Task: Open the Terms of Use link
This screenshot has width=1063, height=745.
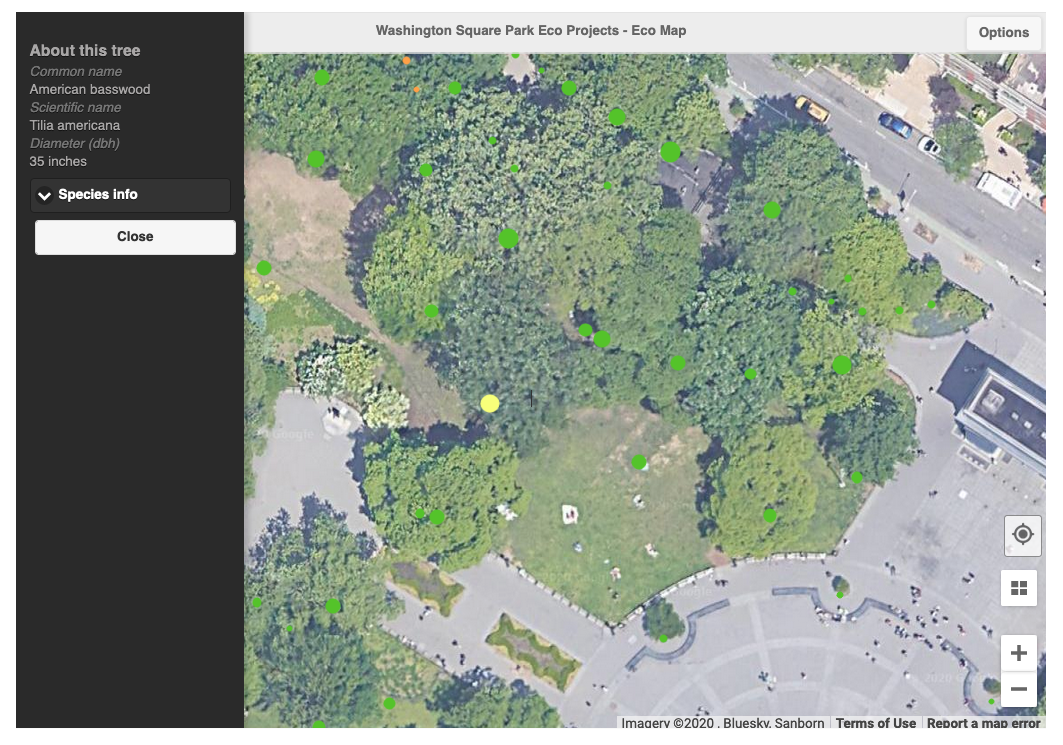Action: tap(875, 723)
